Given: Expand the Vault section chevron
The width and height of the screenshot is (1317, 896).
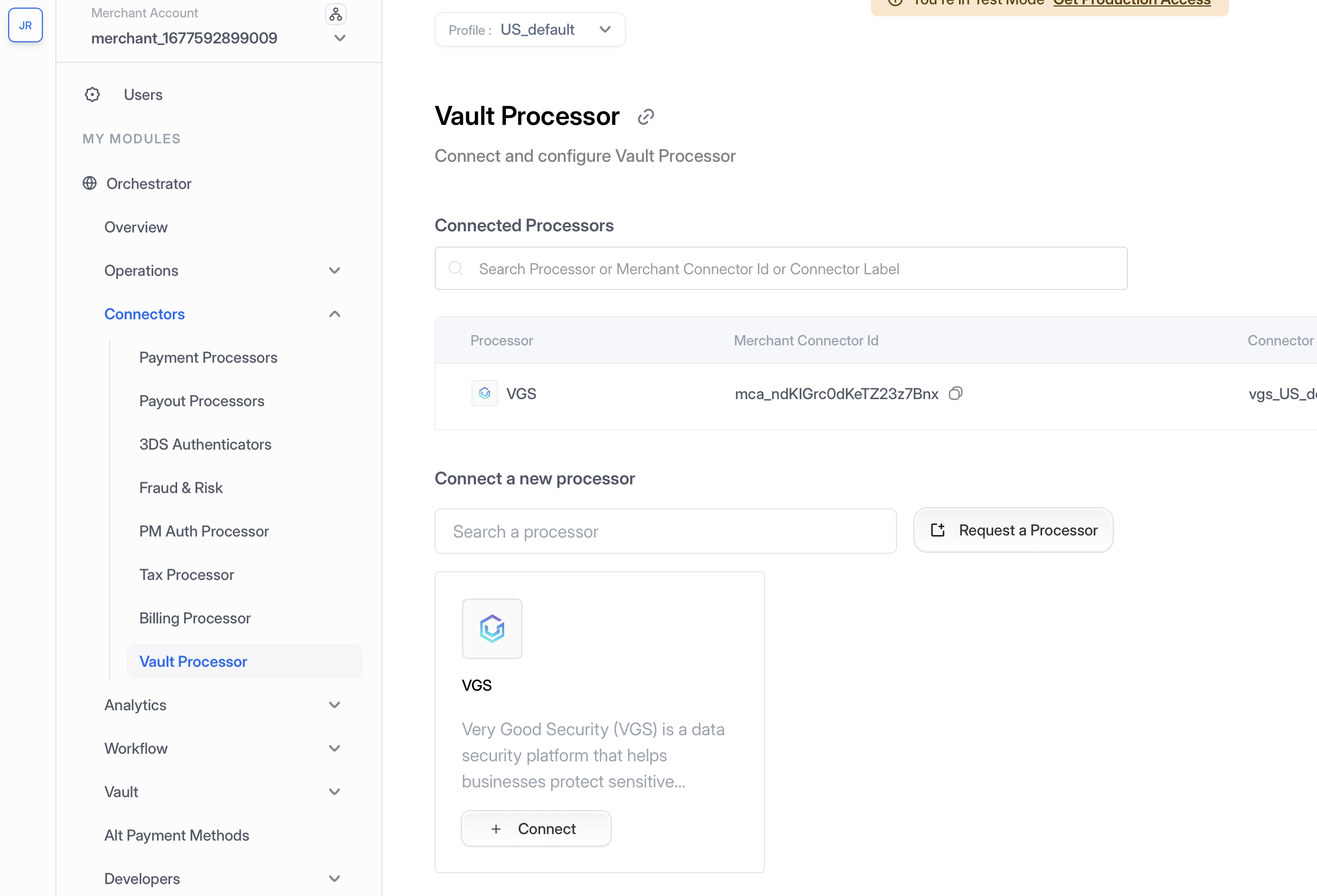Looking at the screenshot, I should pos(335,792).
